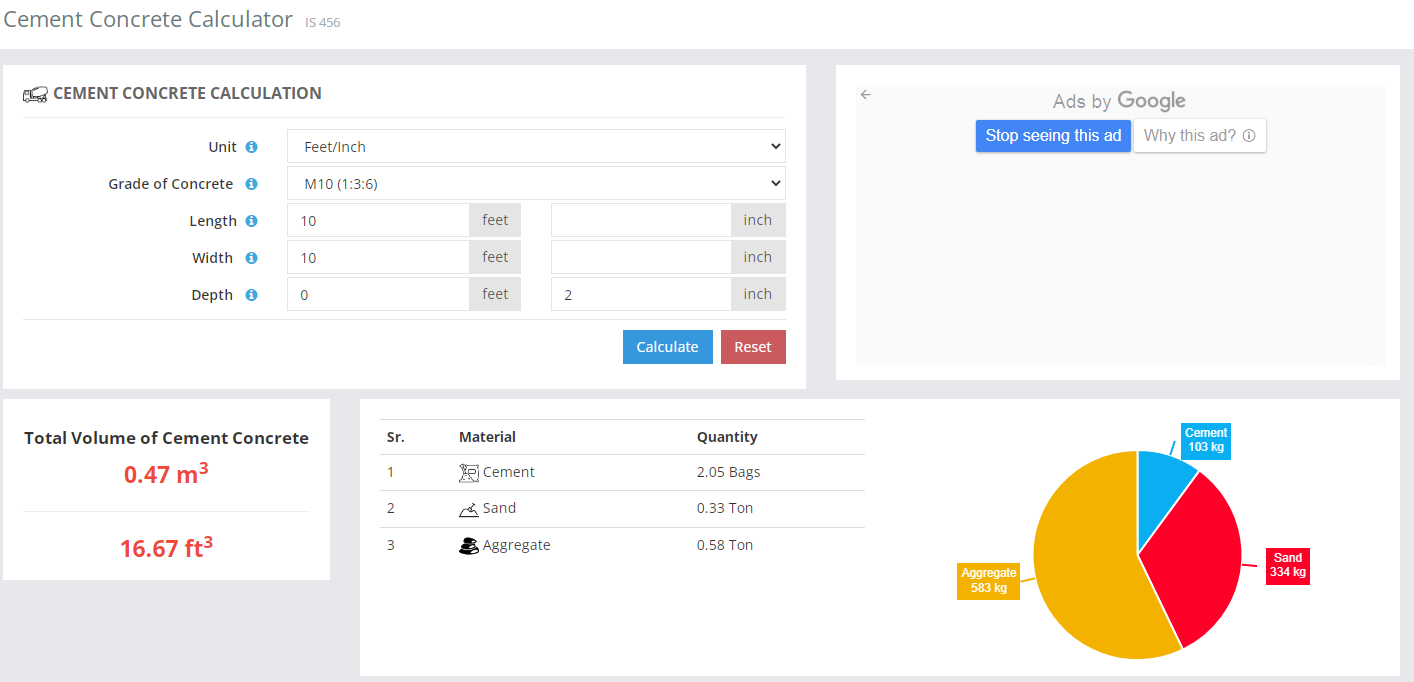Screen dimensions: 1414x682
Task: Click the 16.67 ft³ volume value
Action: tap(166, 547)
